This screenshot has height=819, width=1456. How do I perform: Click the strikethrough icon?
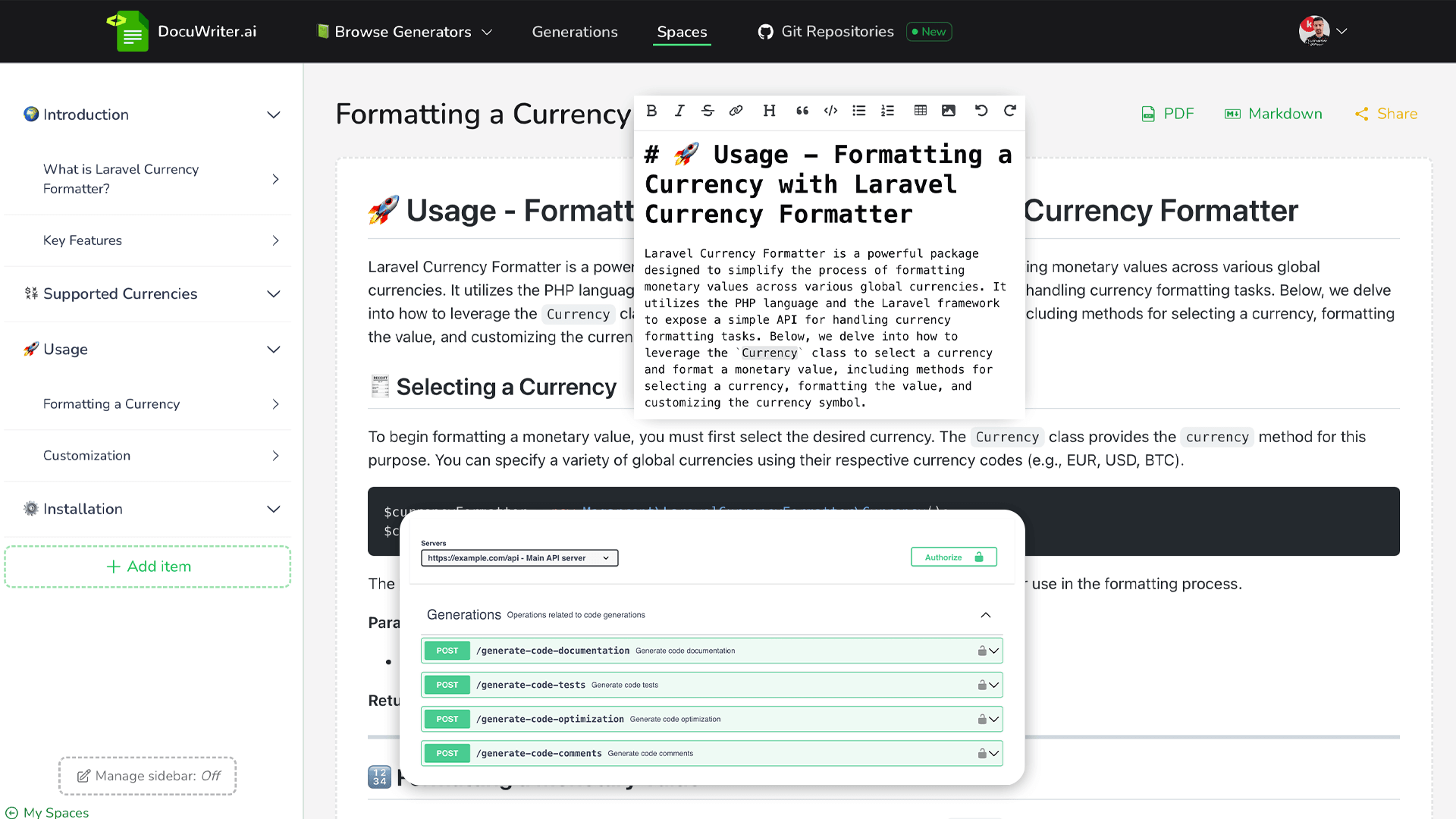click(x=708, y=111)
